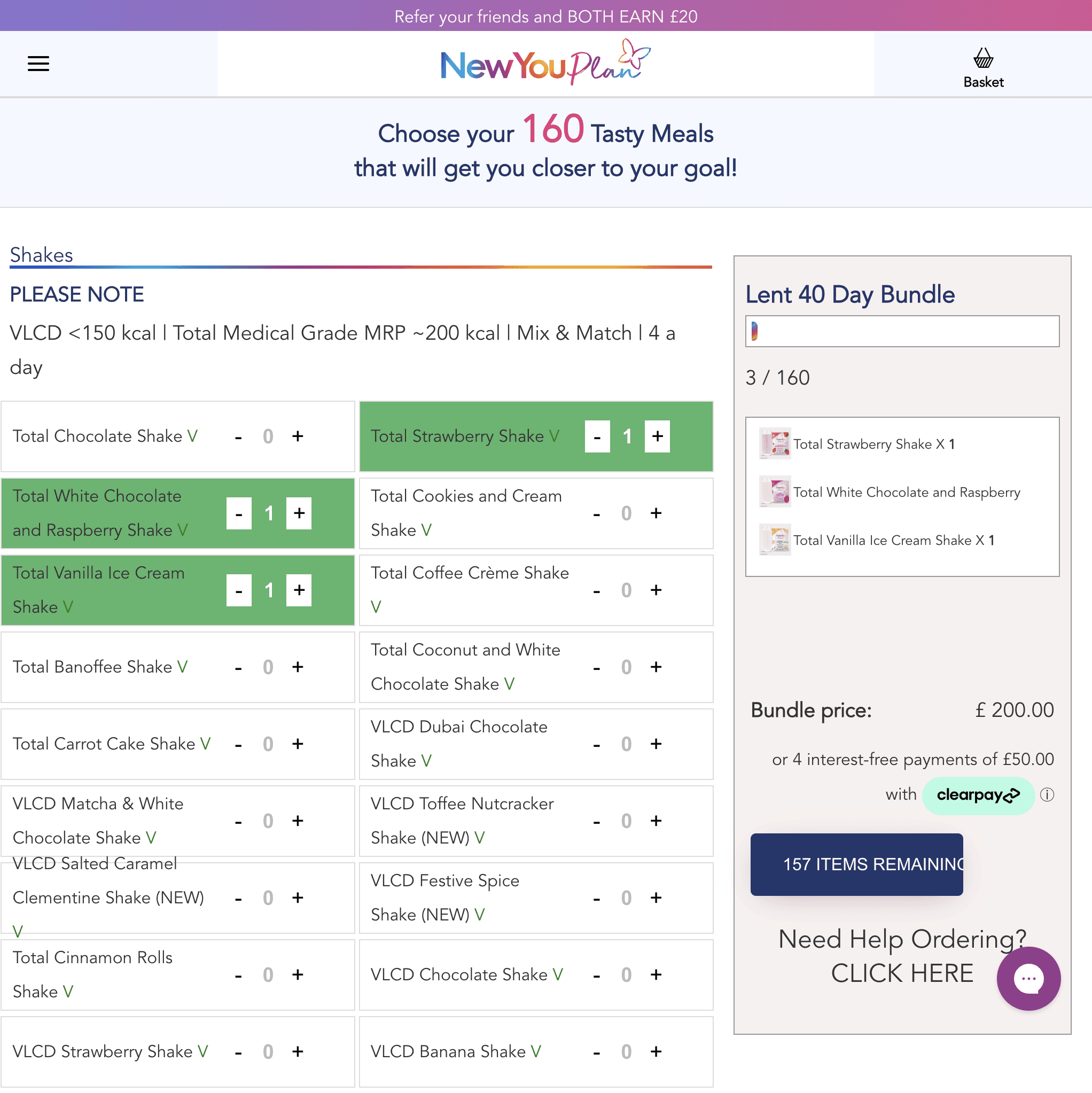Image resolution: width=1092 pixels, height=1093 pixels.
Task: Click the refer your friends banner
Action: (545, 16)
